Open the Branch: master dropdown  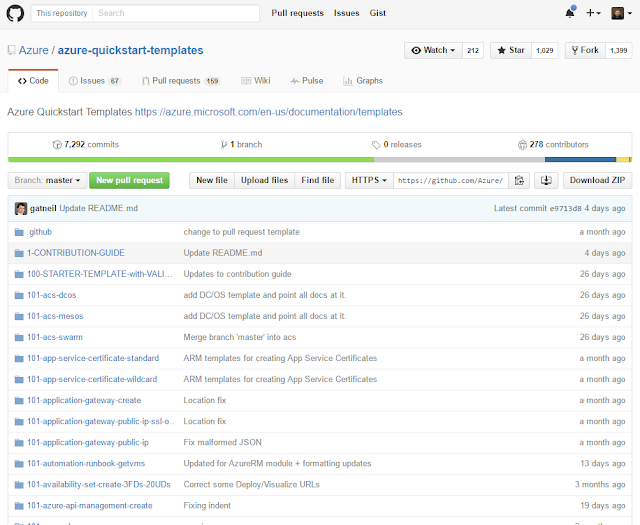point(47,180)
